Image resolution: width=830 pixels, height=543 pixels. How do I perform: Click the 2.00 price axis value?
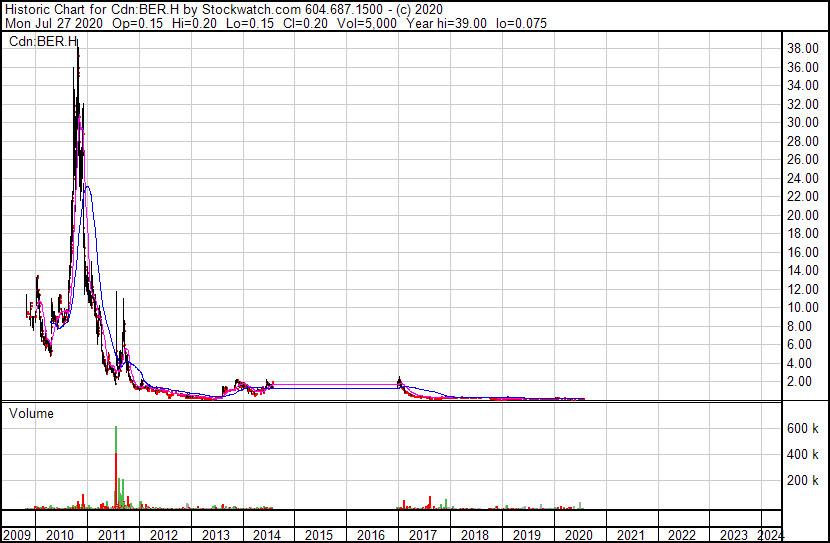(799, 382)
